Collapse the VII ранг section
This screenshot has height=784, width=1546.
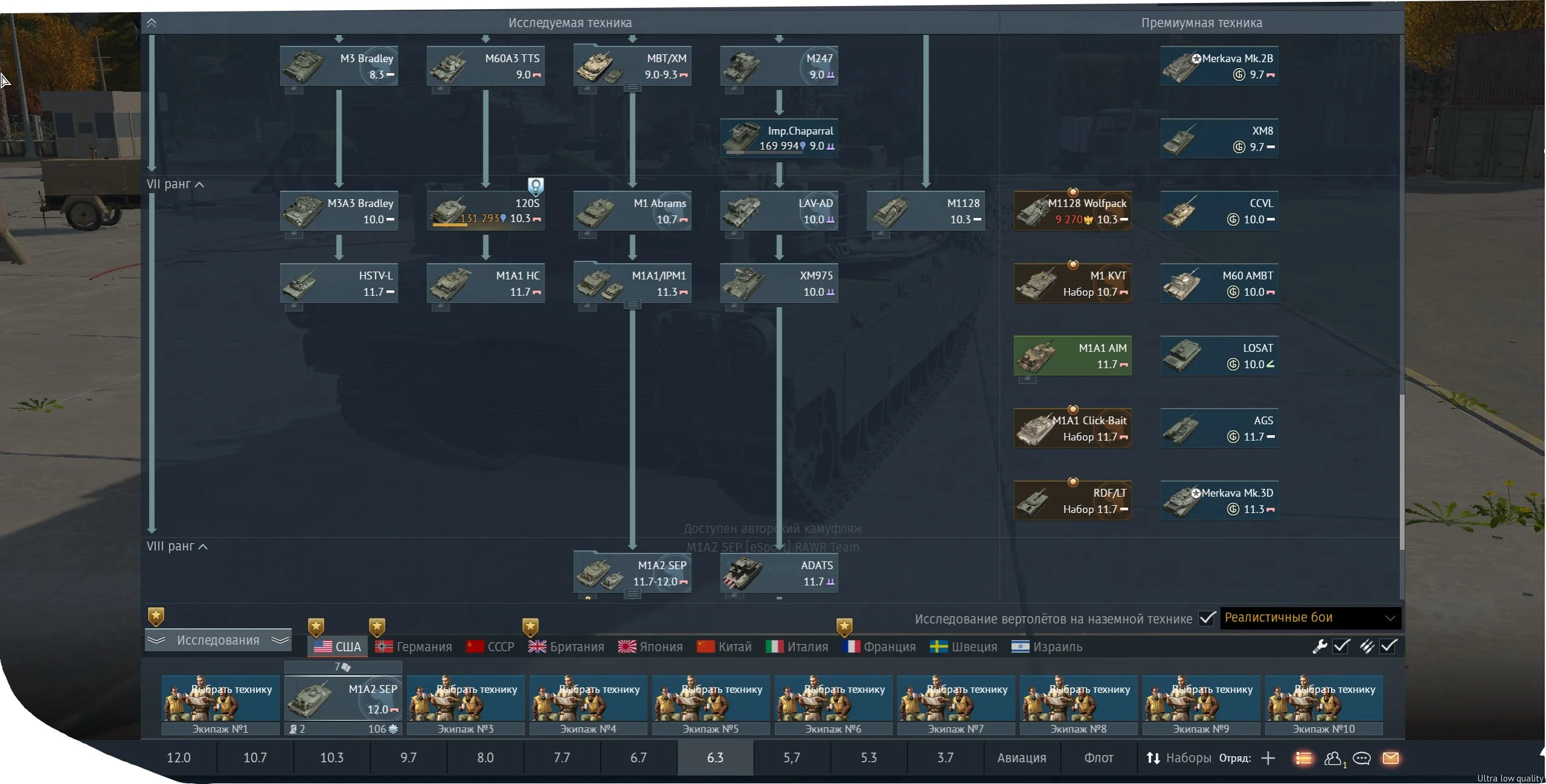(x=200, y=185)
